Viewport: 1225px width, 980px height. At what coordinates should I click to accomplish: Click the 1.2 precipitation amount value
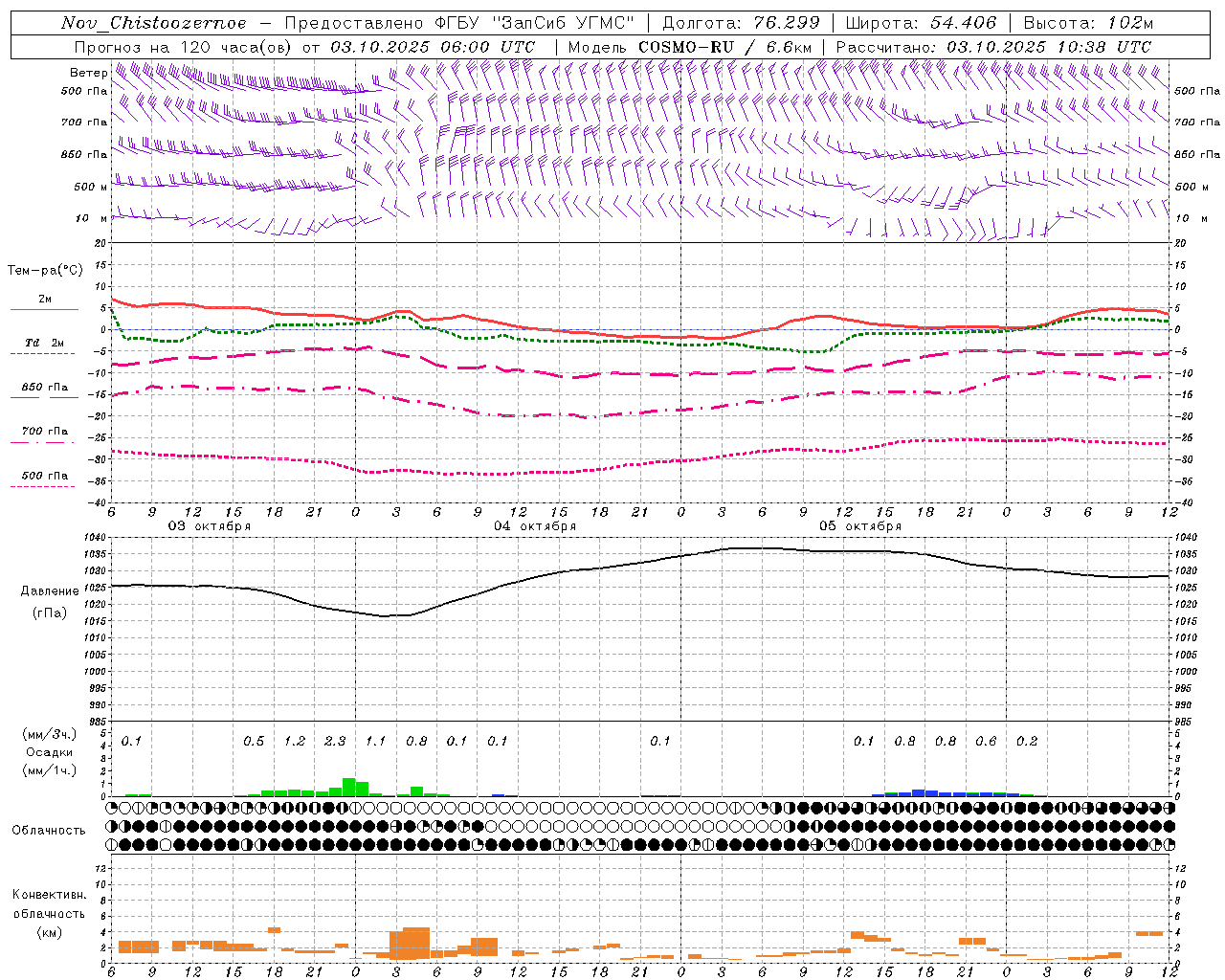click(295, 741)
